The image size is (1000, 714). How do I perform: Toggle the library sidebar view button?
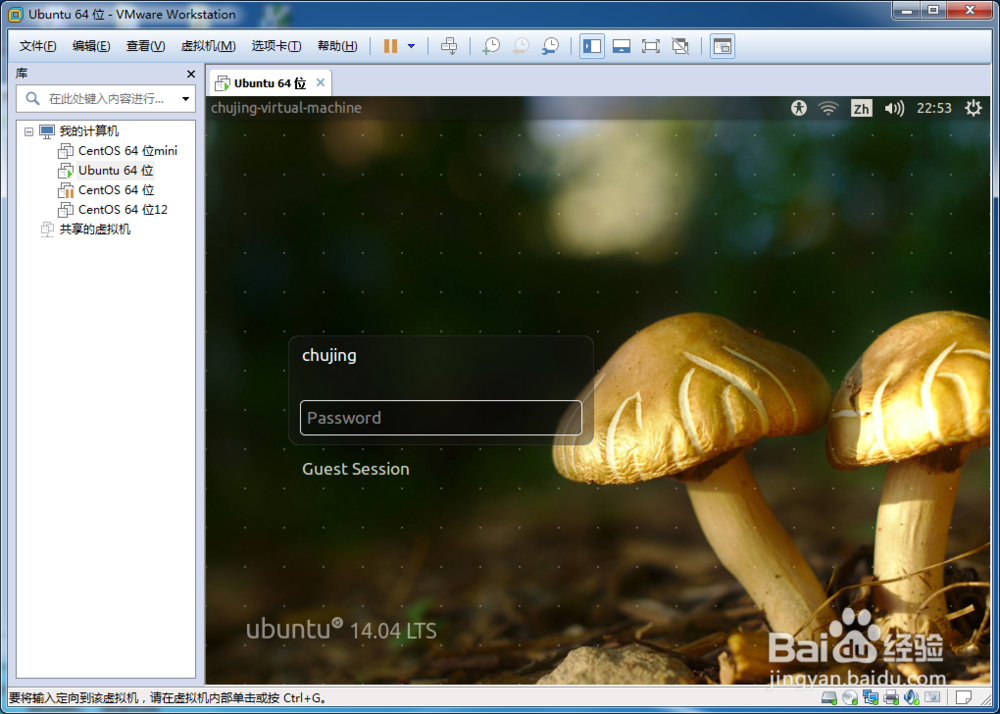592,46
